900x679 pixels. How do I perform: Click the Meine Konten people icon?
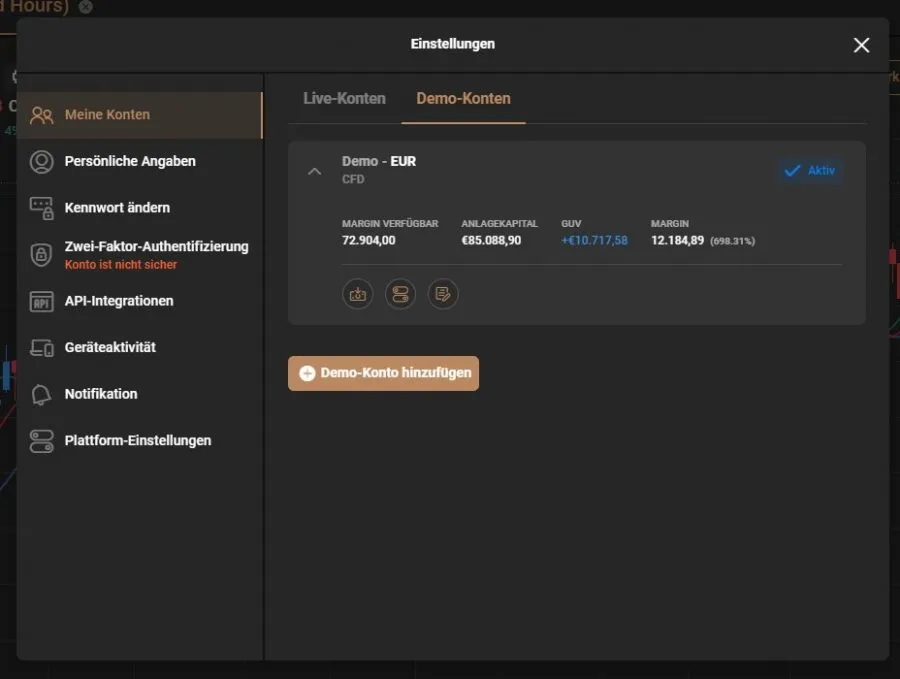tap(41, 115)
